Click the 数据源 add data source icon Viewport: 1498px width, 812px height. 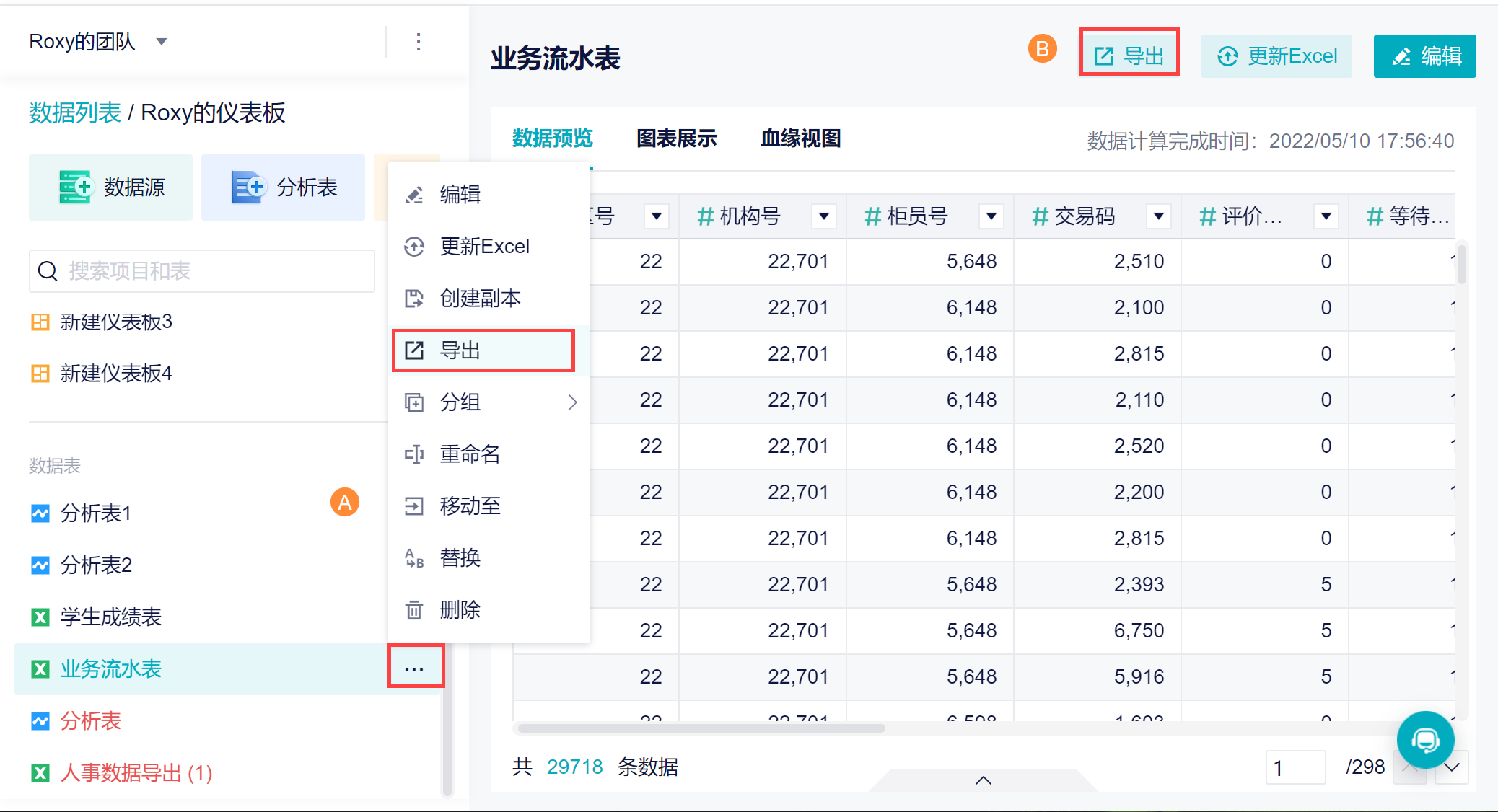[x=75, y=187]
